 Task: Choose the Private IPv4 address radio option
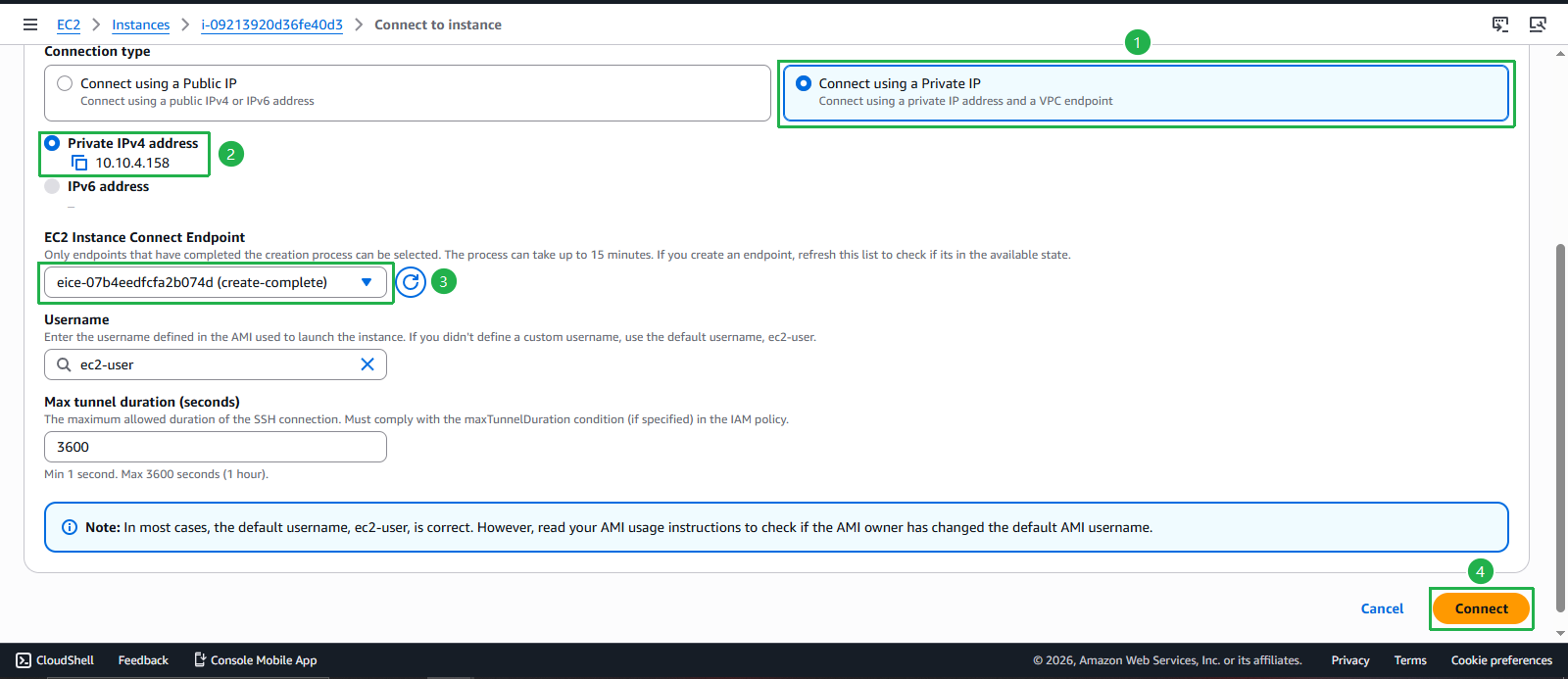click(53, 143)
